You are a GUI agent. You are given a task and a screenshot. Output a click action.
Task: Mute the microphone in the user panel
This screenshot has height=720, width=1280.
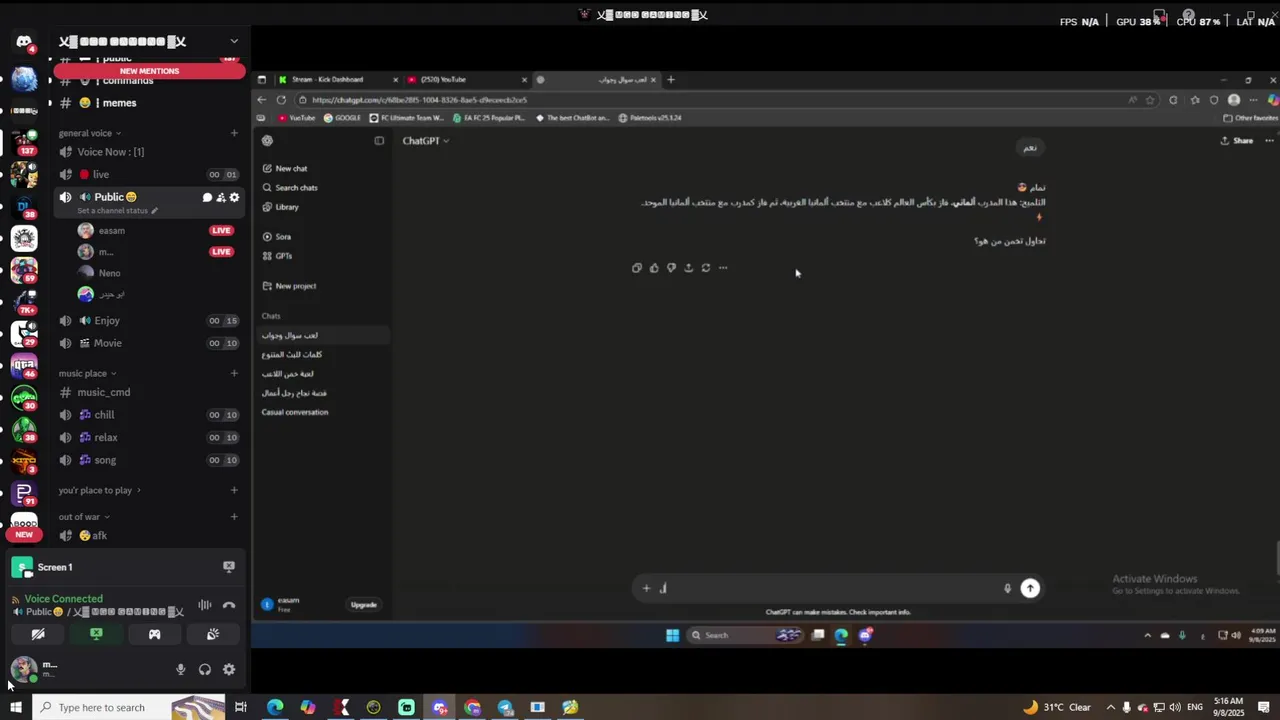click(x=181, y=670)
